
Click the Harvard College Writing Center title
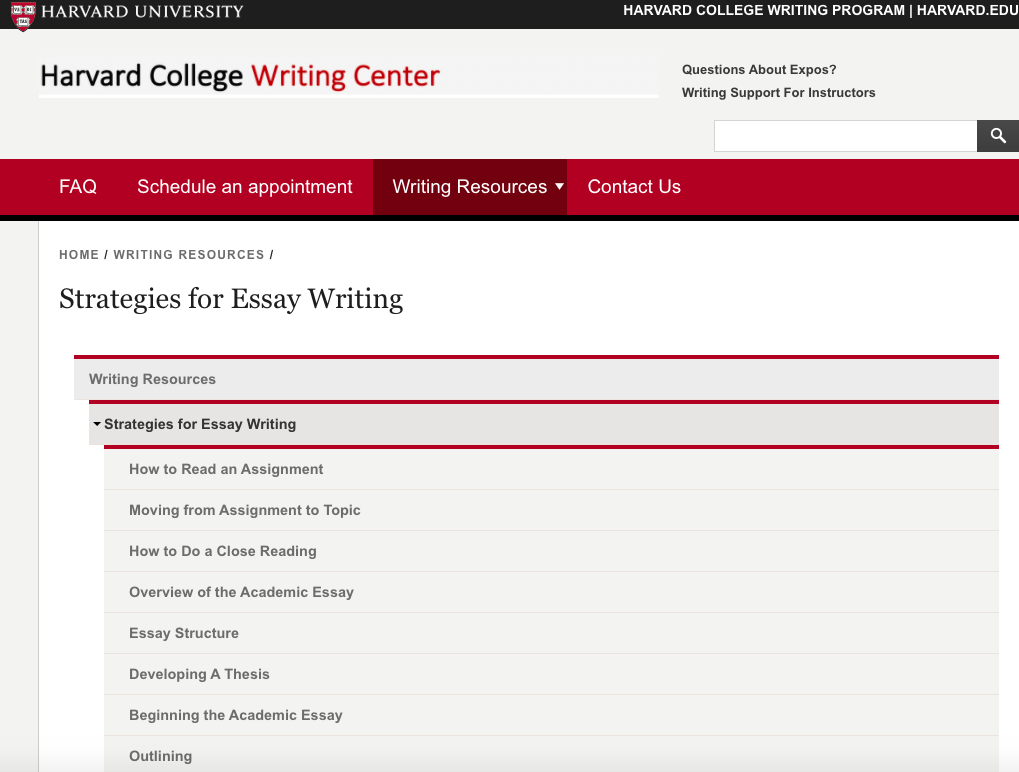pos(240,76)
